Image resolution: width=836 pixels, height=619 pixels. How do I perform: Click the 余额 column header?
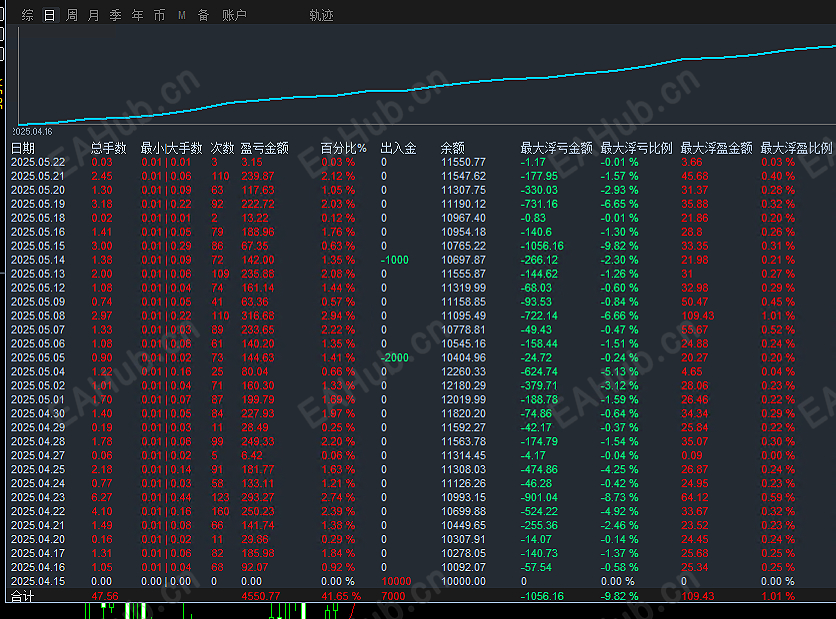[453, 148]
